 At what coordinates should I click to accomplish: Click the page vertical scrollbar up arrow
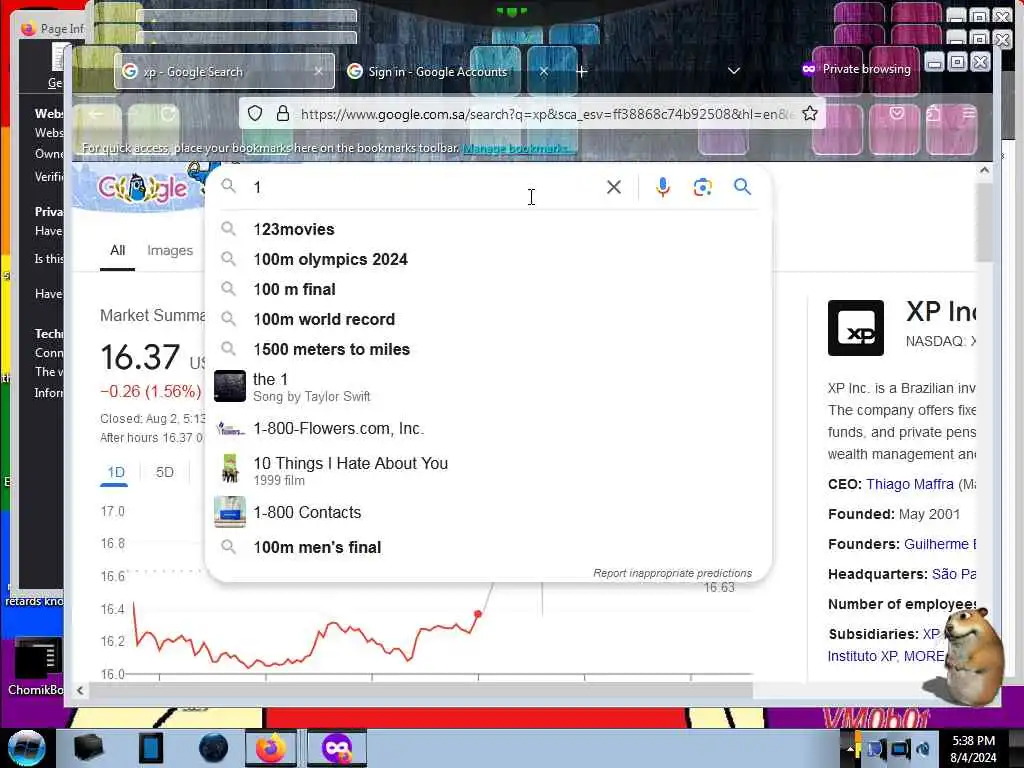click(x=984, y=170)
